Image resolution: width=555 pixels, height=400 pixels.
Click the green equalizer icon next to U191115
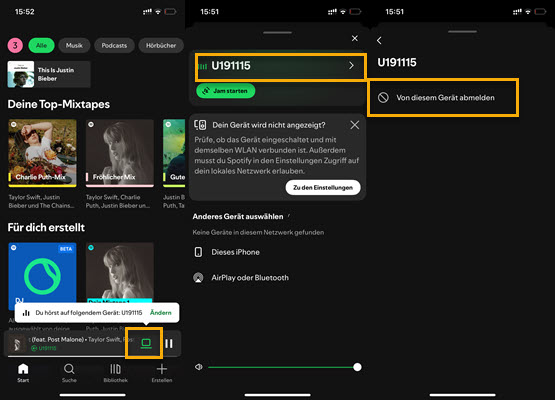203,66
